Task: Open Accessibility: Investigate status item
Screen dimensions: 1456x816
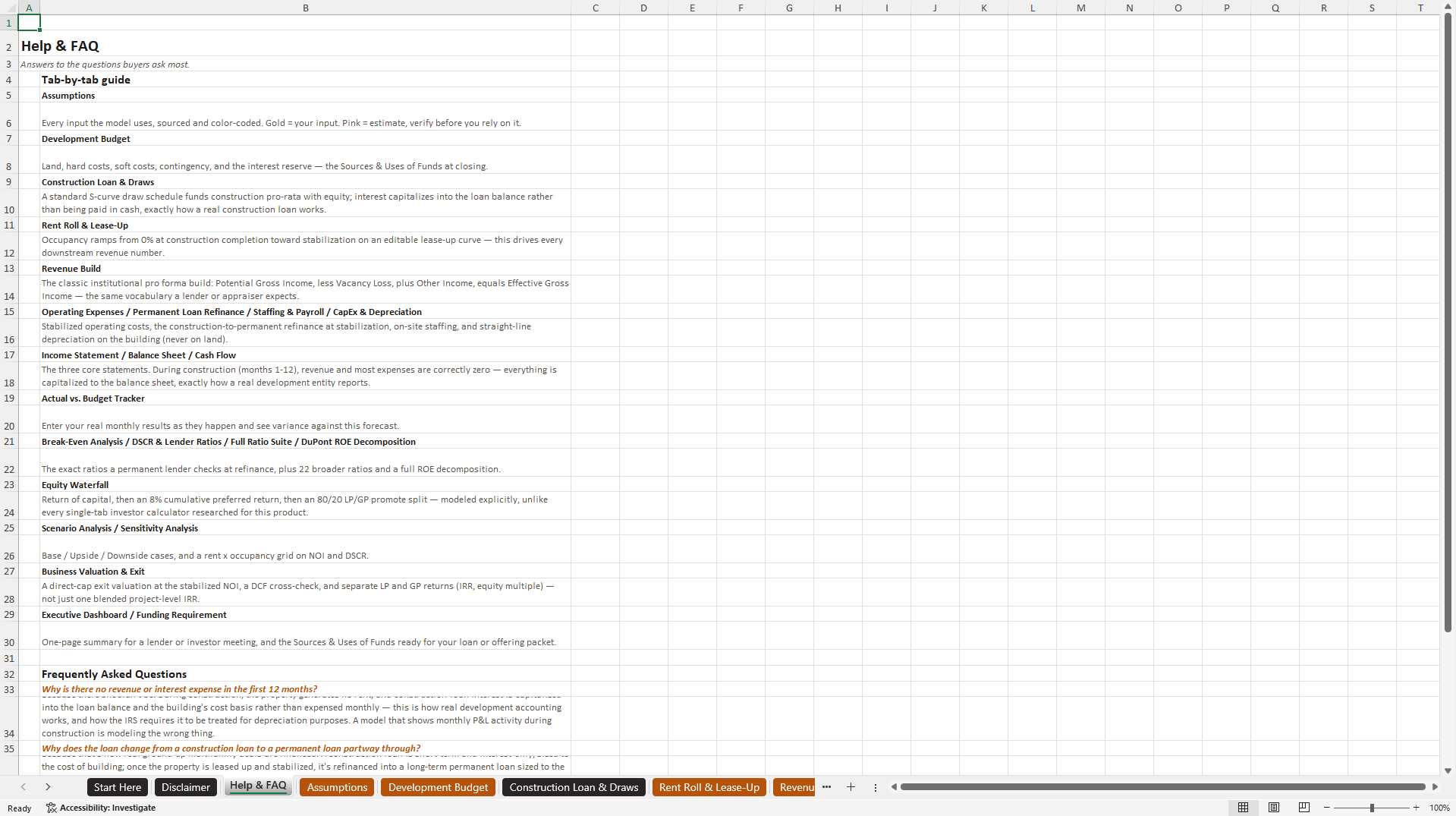Action: coord(101,808)
